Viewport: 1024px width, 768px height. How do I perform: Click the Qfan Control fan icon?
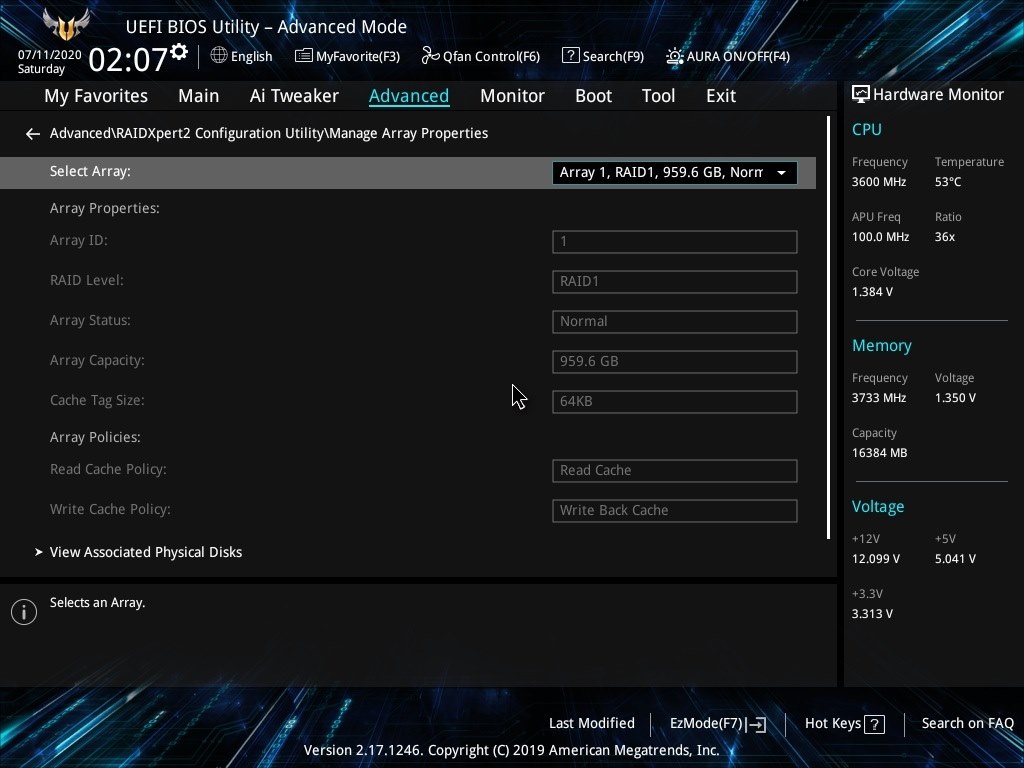(430, 56)
